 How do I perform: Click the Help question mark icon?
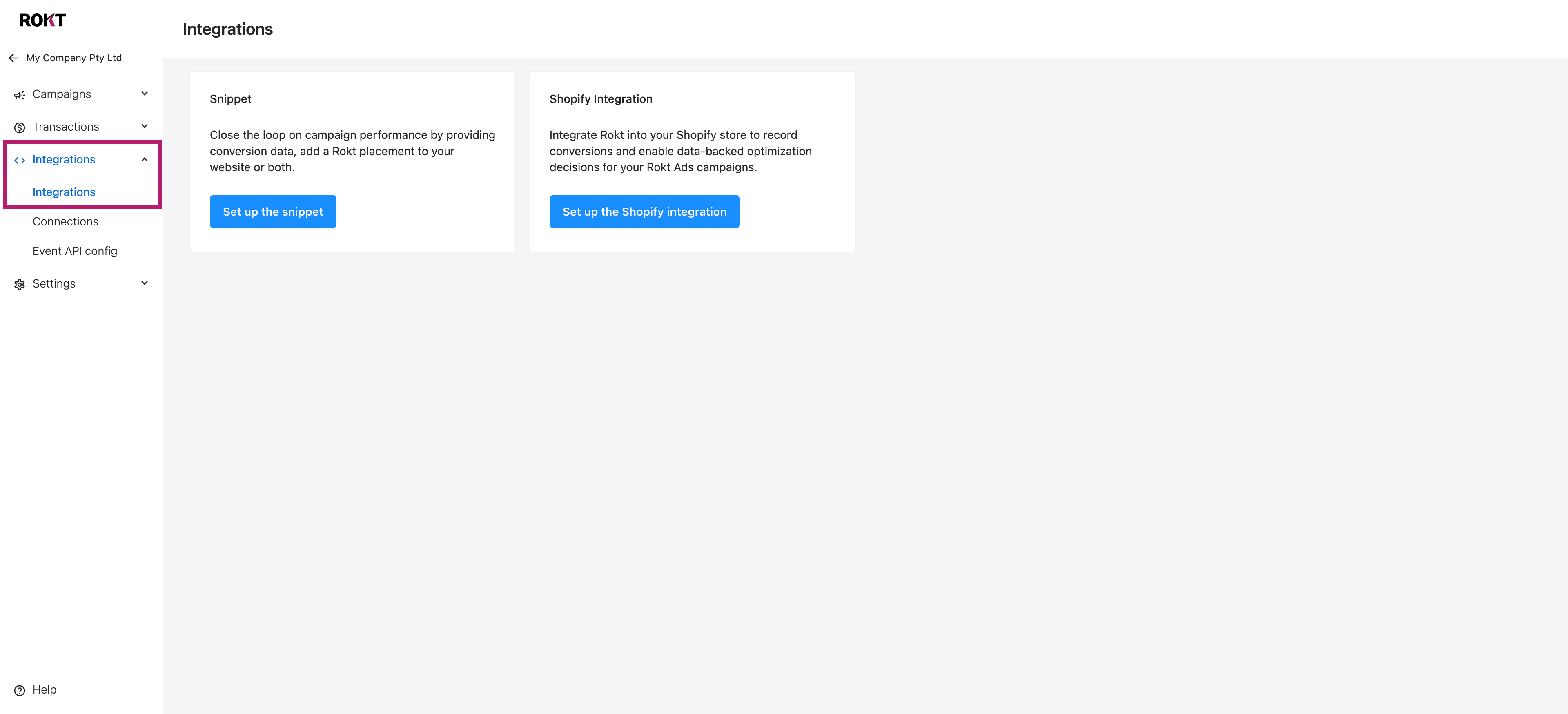pos(20,690)
